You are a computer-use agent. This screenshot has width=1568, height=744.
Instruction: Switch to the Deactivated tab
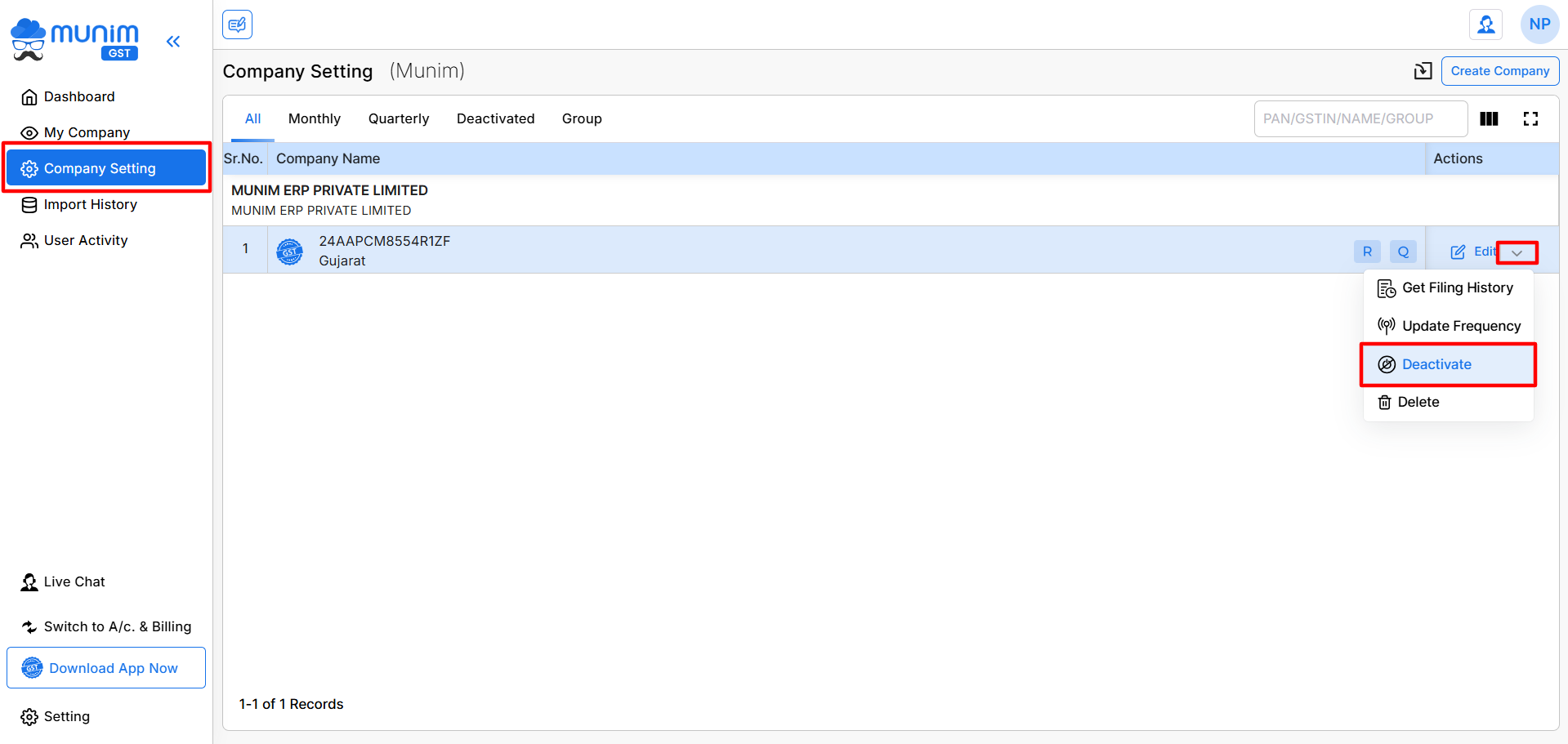point(495,118)
